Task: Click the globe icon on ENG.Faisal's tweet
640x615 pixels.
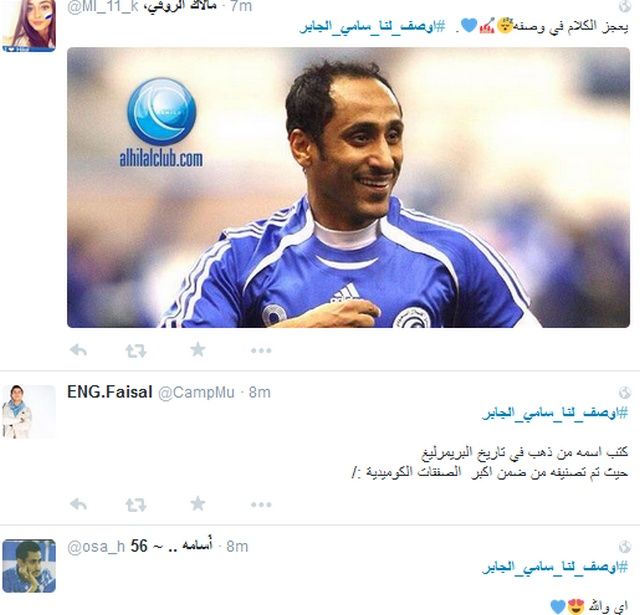Action: click(x=624, y=393)
